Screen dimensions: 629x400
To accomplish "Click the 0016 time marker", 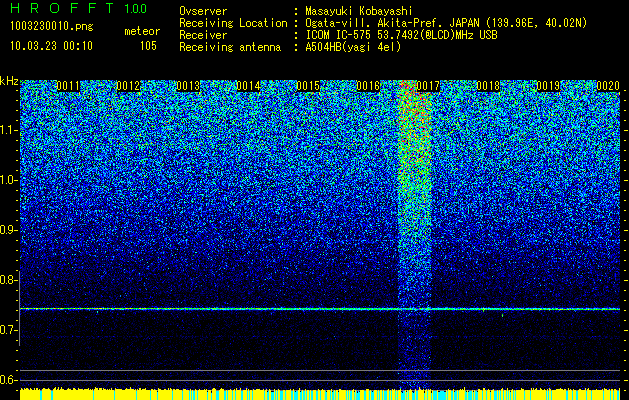I will tap(368, 86).
